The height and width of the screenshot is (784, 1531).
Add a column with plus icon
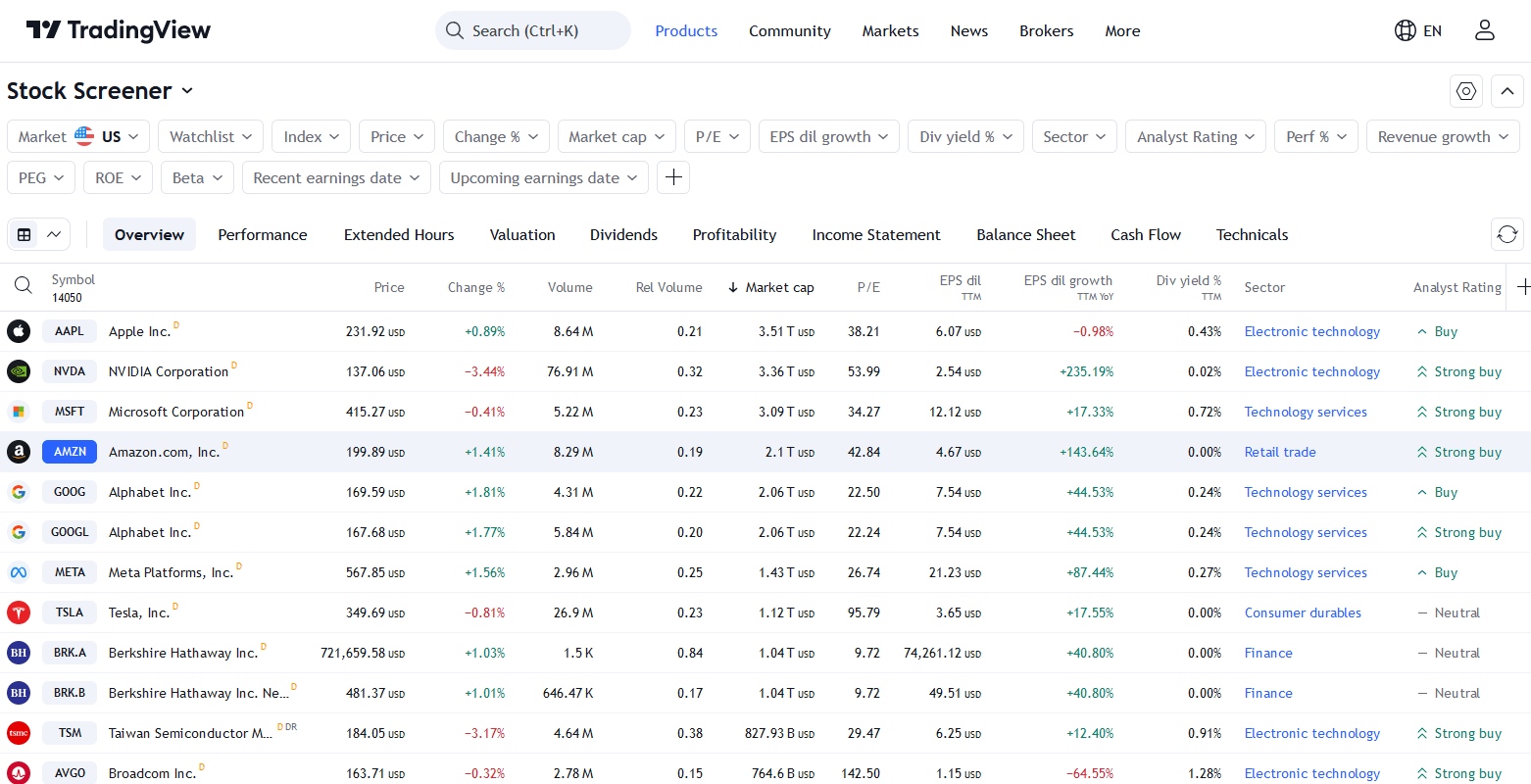1523,287
